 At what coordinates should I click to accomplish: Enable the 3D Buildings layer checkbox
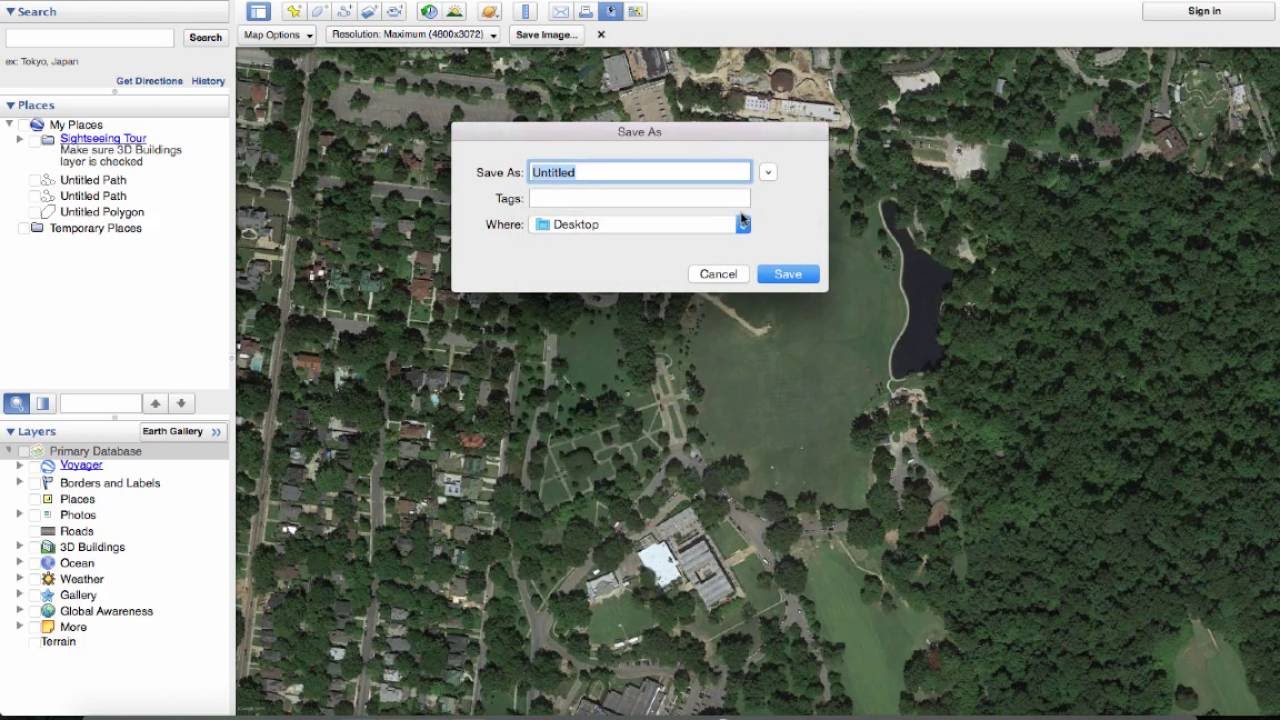[x=34, y=547]
